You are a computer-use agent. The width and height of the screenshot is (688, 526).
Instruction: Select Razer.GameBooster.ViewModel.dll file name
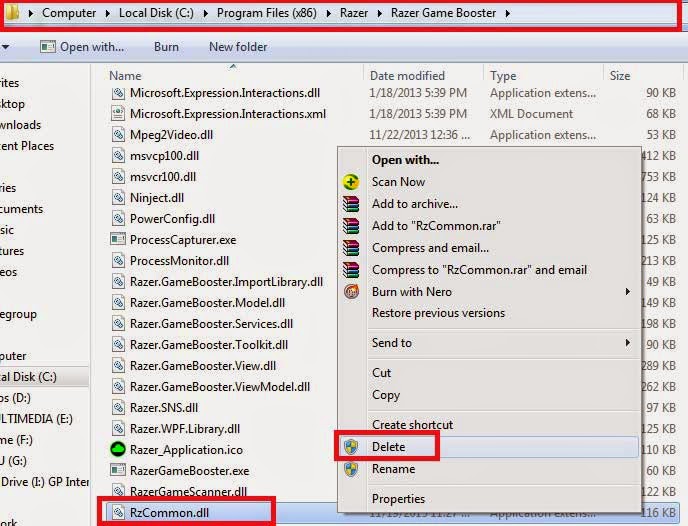[220, 386]
